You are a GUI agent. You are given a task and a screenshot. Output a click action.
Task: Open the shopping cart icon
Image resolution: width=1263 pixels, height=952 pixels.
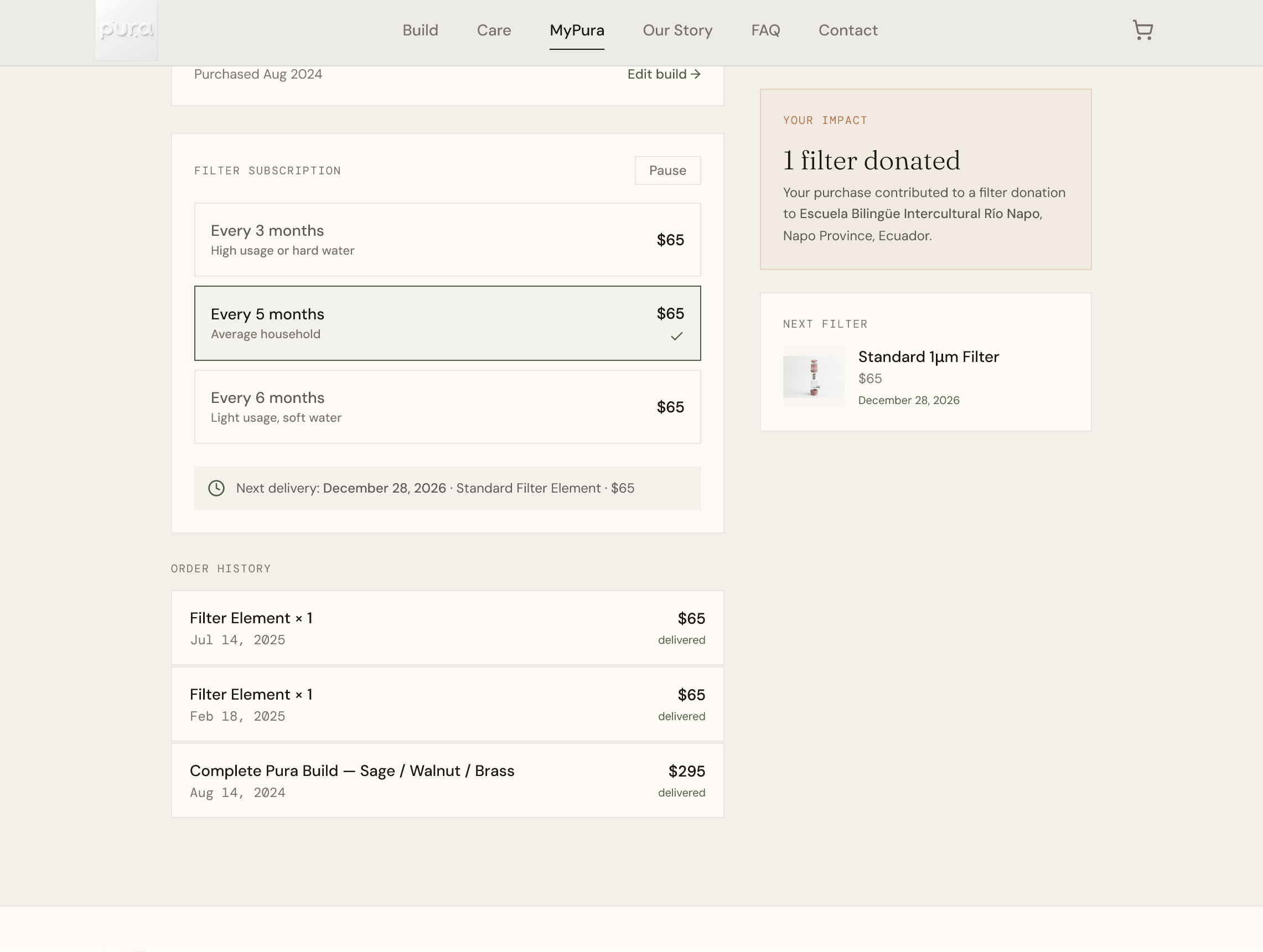(1142, 30)
